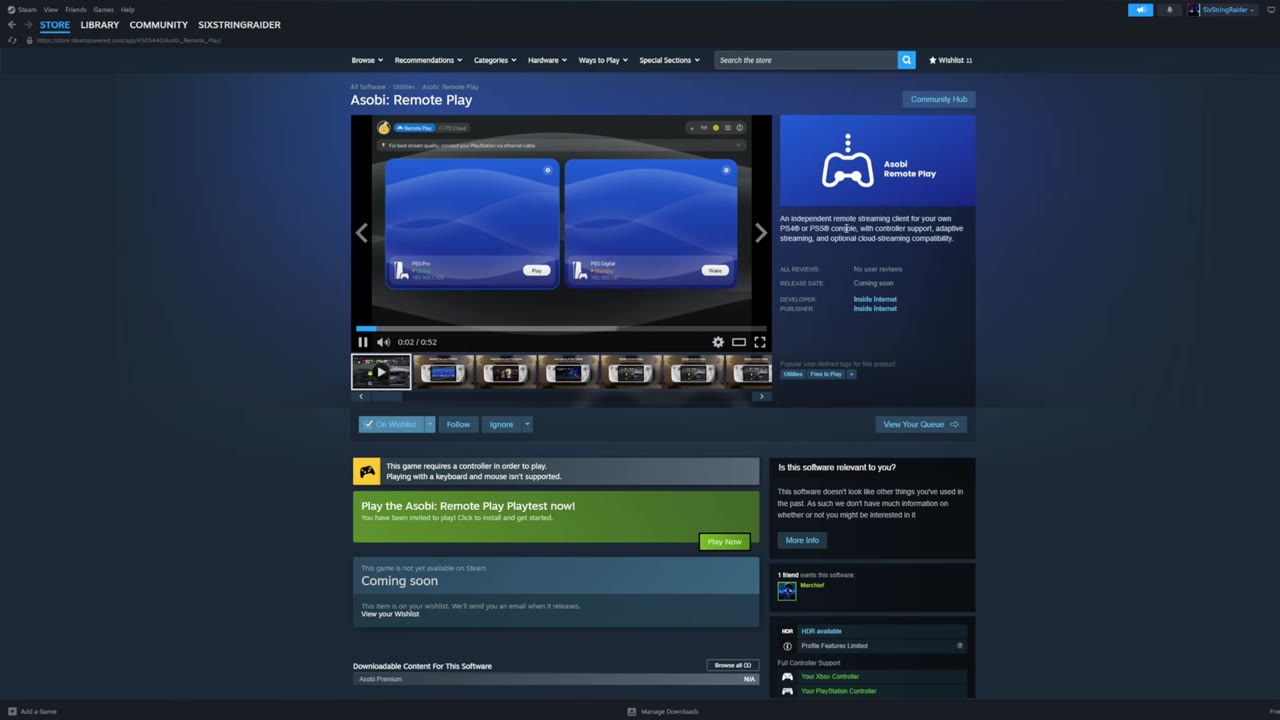Switch to the LIBRARY tab
Viewport: 1280px width, 720px height.
coord(100,25)
